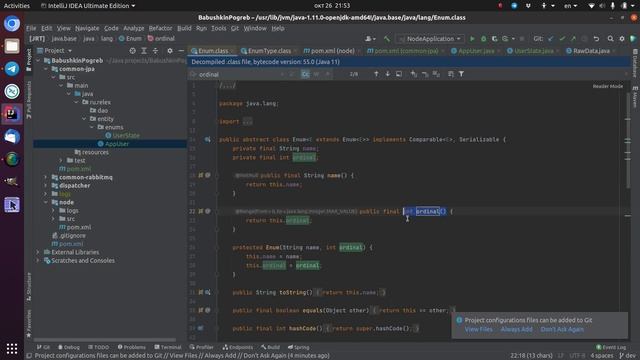Open run with coverage icon
Viewport: 640px width, 360px height.
tap(495, 39)
